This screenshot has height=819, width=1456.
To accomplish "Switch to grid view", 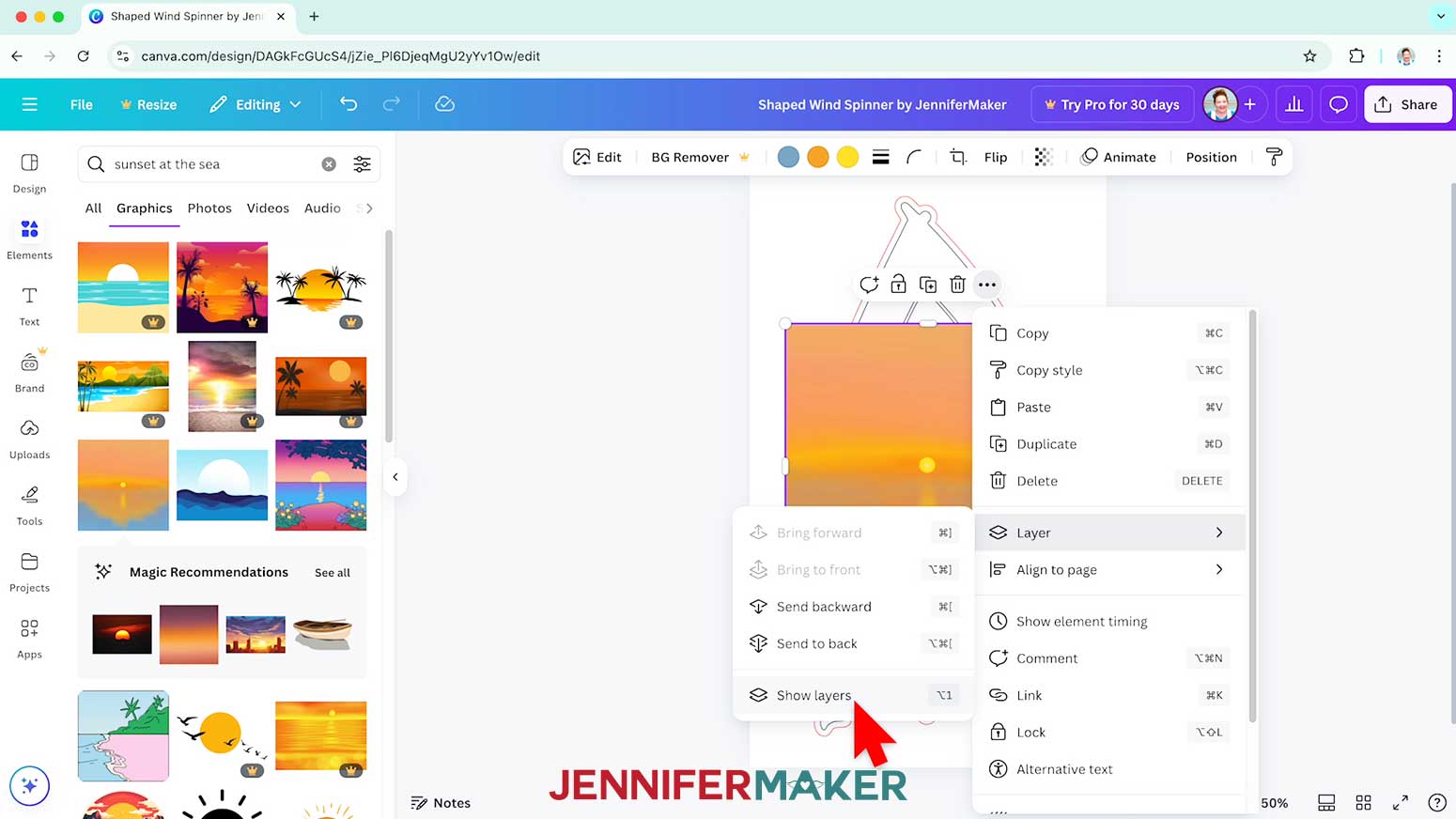I will 1364,803.
